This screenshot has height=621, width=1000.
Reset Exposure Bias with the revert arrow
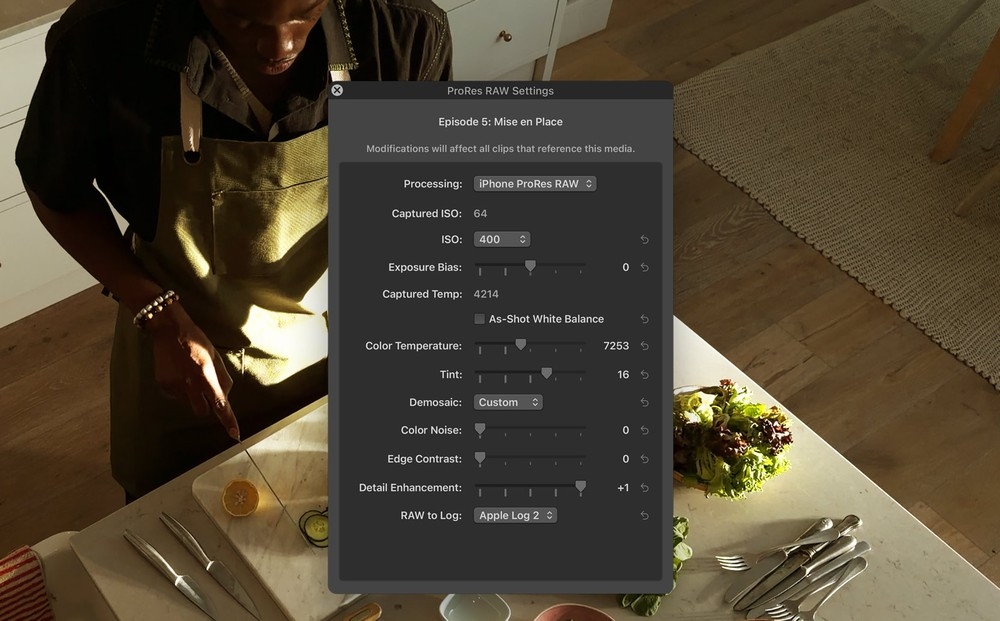644,268
